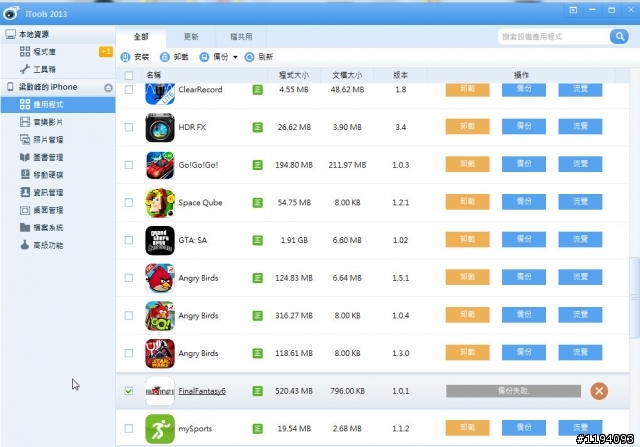Viewport: 640px width, 447px height.
Task: Switch to the file sharing (檔共用) tab
Action: (x=241, y=37)
